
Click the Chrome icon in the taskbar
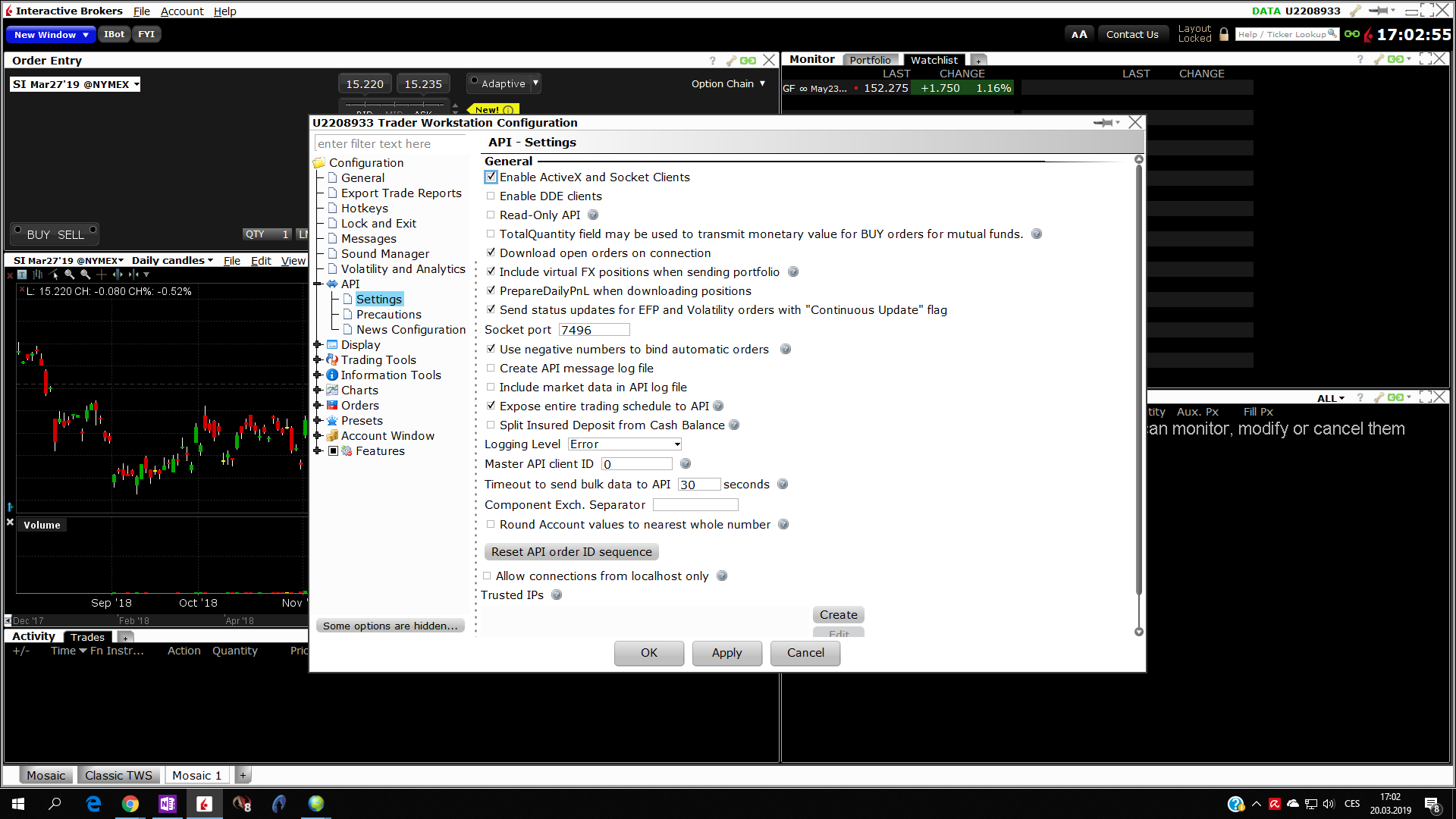point(130,804)
